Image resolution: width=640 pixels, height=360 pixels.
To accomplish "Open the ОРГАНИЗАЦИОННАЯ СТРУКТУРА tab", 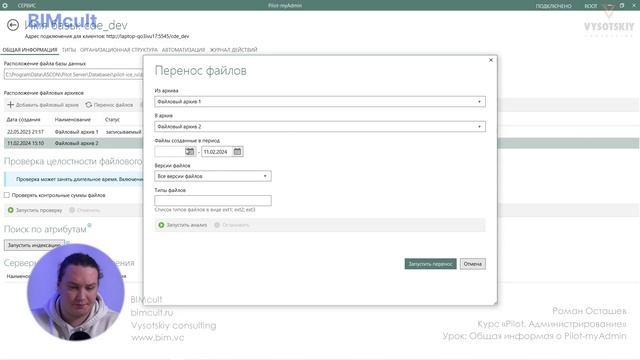I will pyautogui.click(x=119, y=50).
